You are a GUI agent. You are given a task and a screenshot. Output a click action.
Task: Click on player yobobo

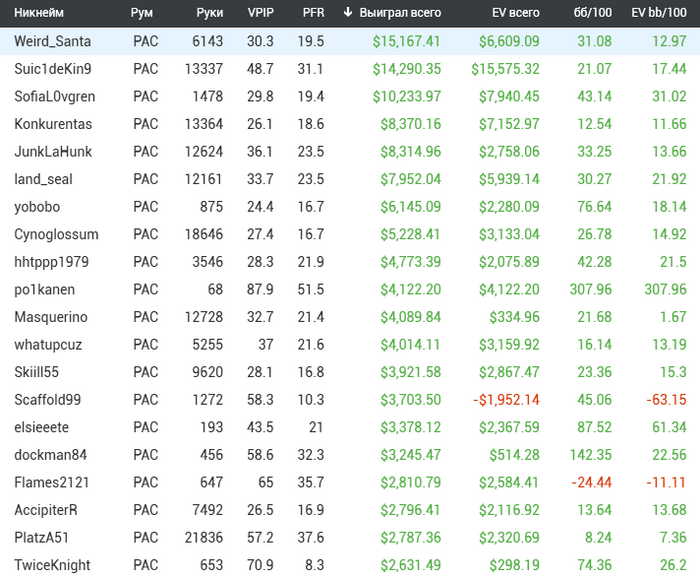tap(37, 207)
